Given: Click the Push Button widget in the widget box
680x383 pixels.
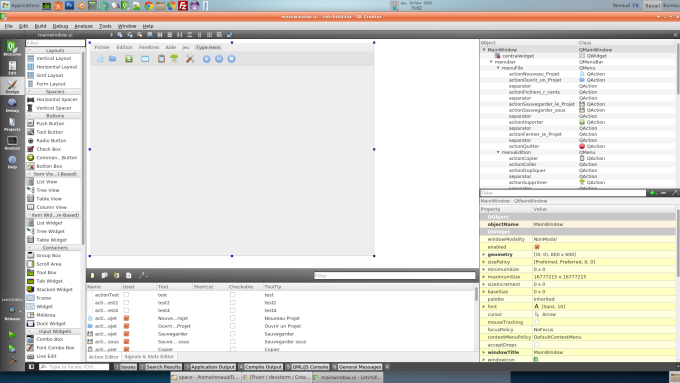Looking at the screenshot, I should [x=50, y=124].
